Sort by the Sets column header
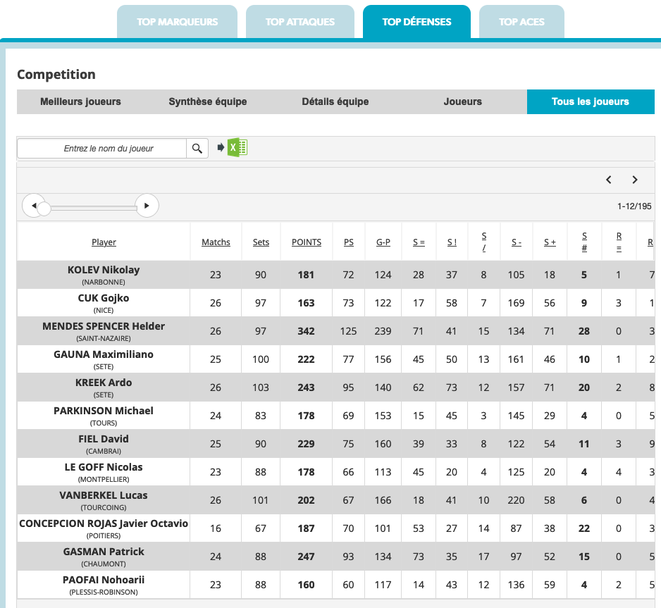The height and width of the screenshot is (608, 661). pos(261,242)
